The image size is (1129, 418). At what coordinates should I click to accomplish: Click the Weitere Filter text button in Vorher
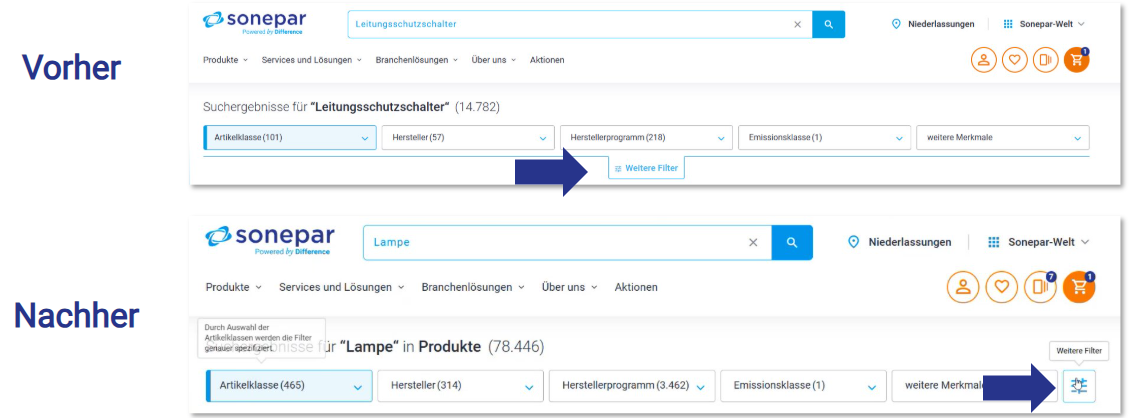tap(647, 168)
